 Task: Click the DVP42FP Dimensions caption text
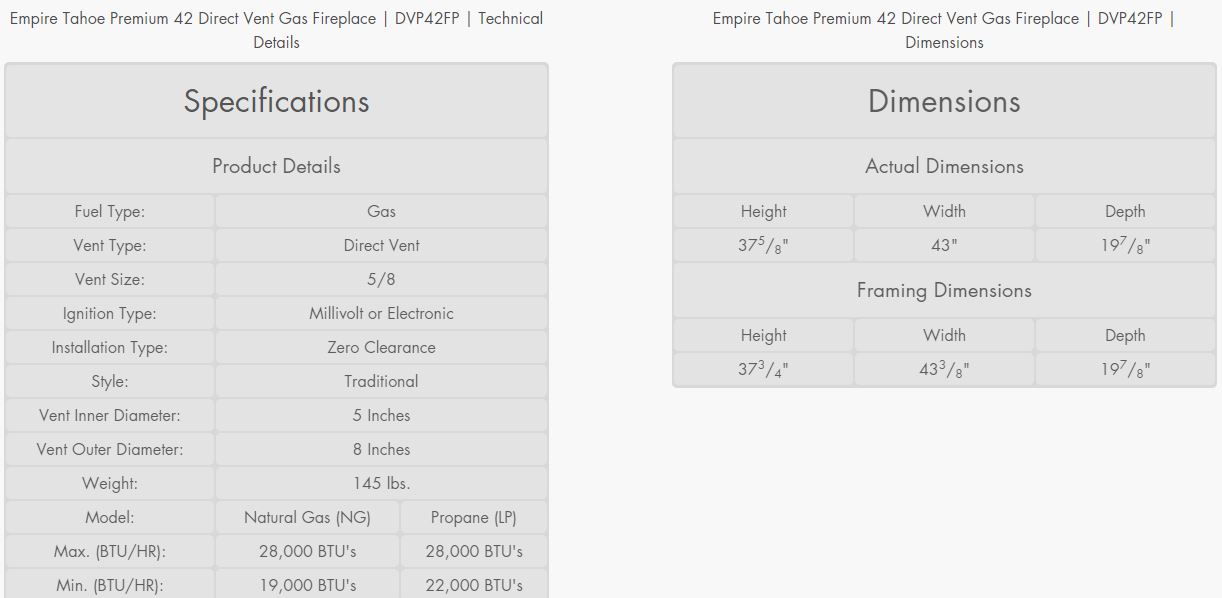(x=944, y=30)
